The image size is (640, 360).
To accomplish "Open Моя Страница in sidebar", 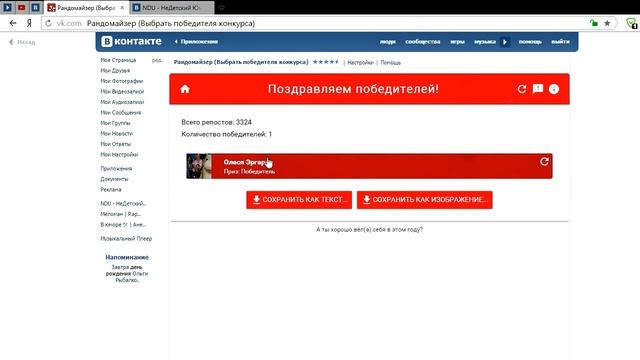I will coord(118,60).
